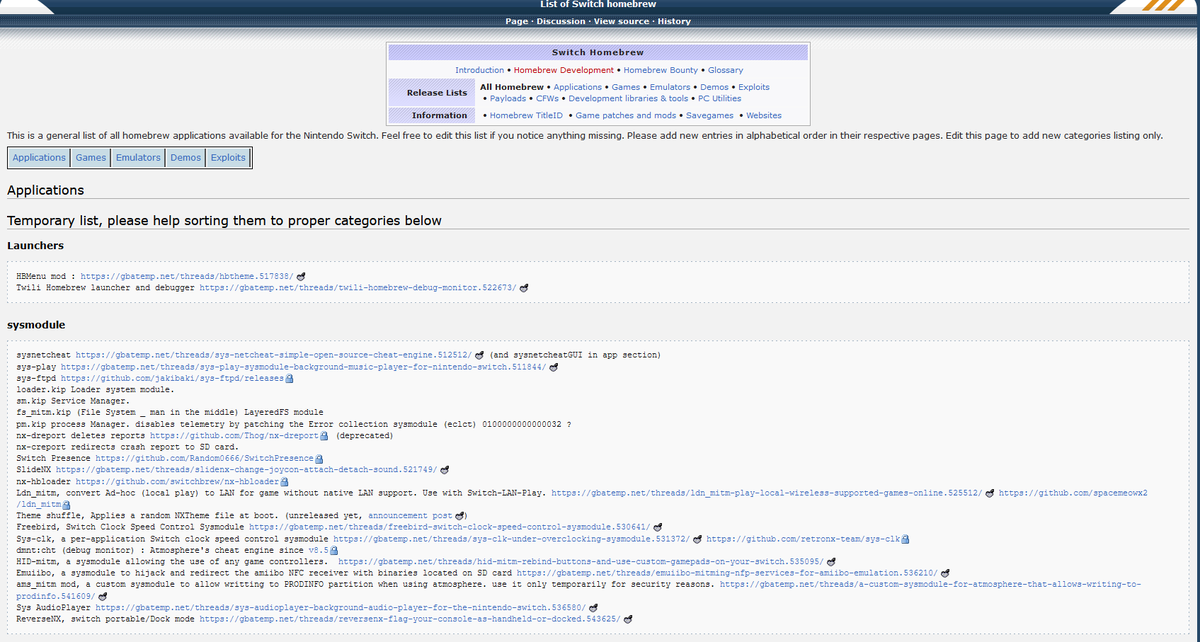Open Applications link in Release Lists row
The height and width of the screenshot is (642, 1200).
pyautogui.click(x=578, y=87)
